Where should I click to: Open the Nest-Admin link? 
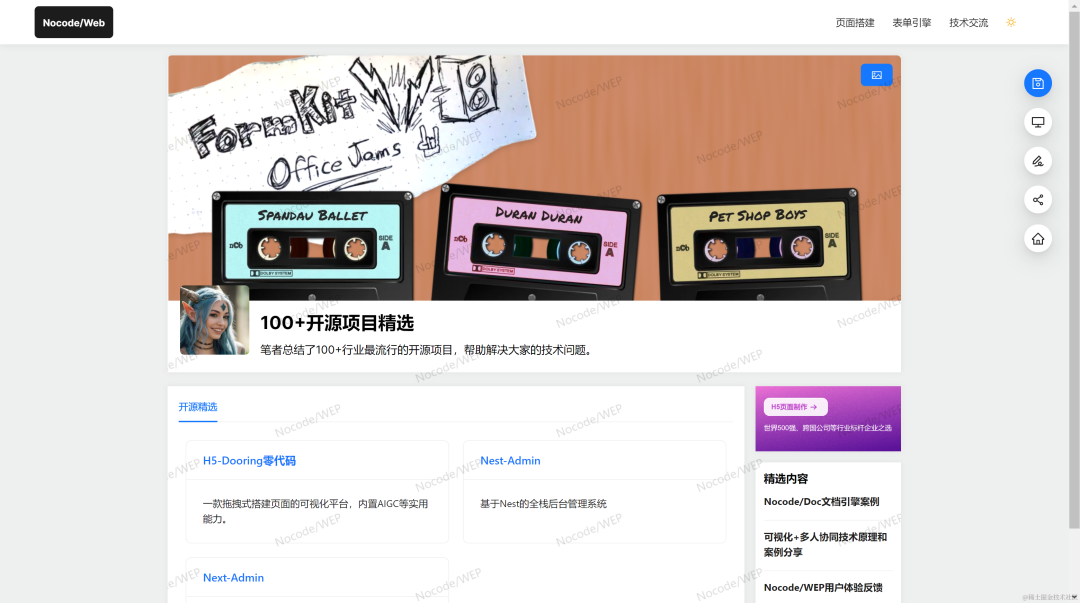click(x=510, y=460)
